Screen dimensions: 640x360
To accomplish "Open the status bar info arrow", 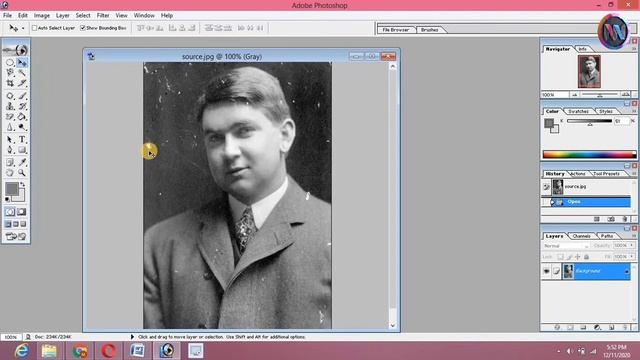I will pyautogui.click(x=132, y=337).
